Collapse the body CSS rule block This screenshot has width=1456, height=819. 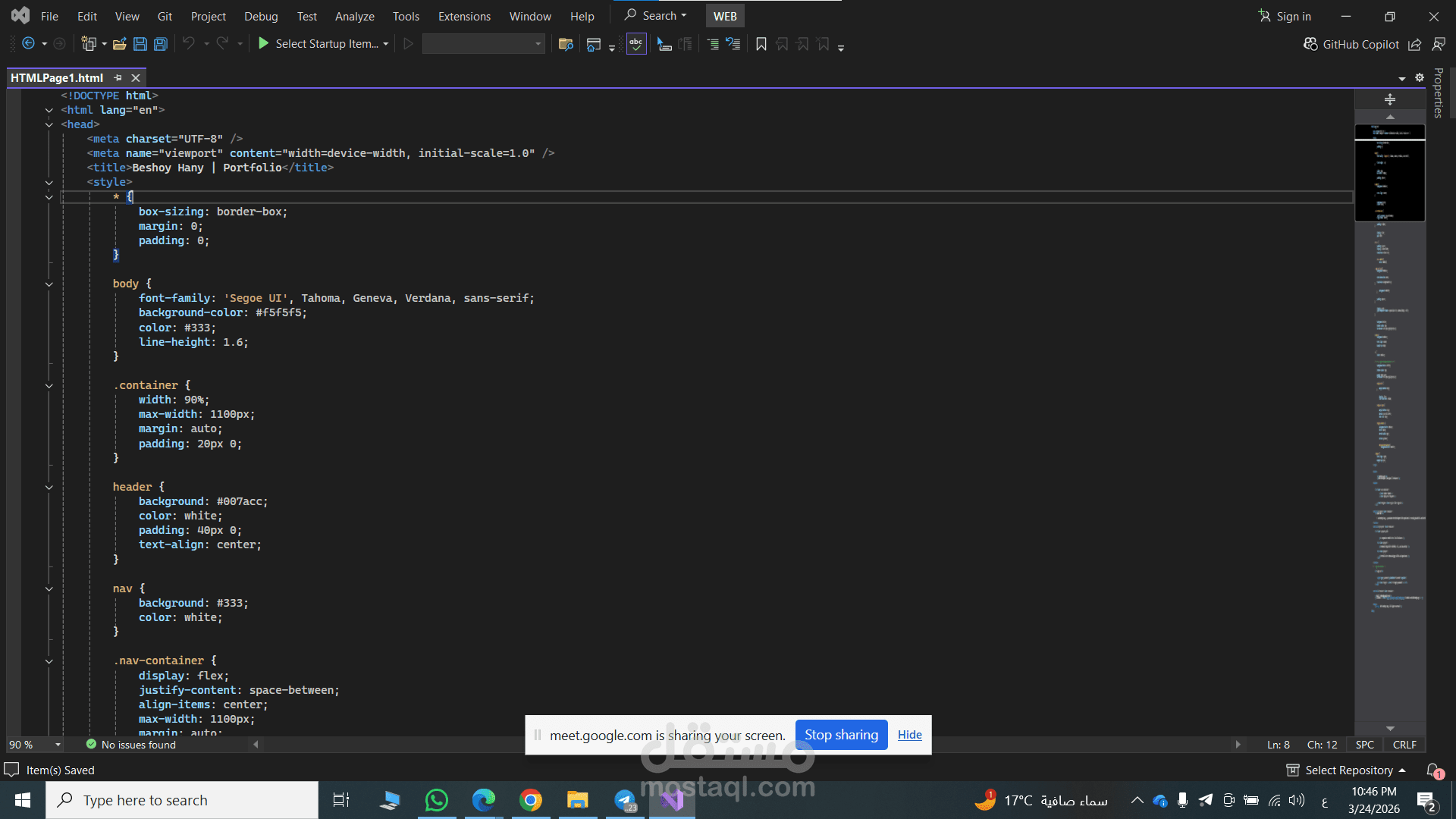coord(49,284)
